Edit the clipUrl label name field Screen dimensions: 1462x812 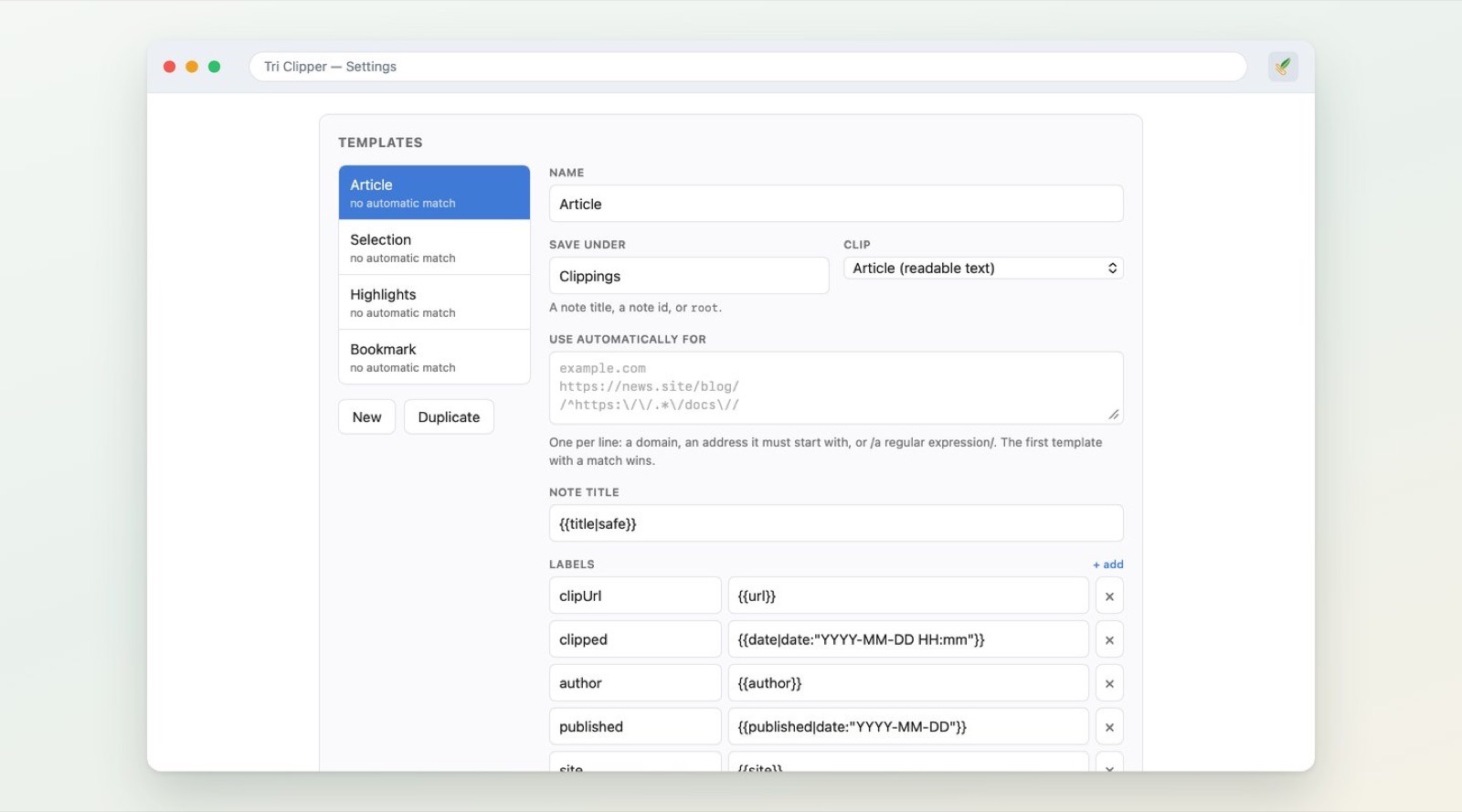coord(635,596)
